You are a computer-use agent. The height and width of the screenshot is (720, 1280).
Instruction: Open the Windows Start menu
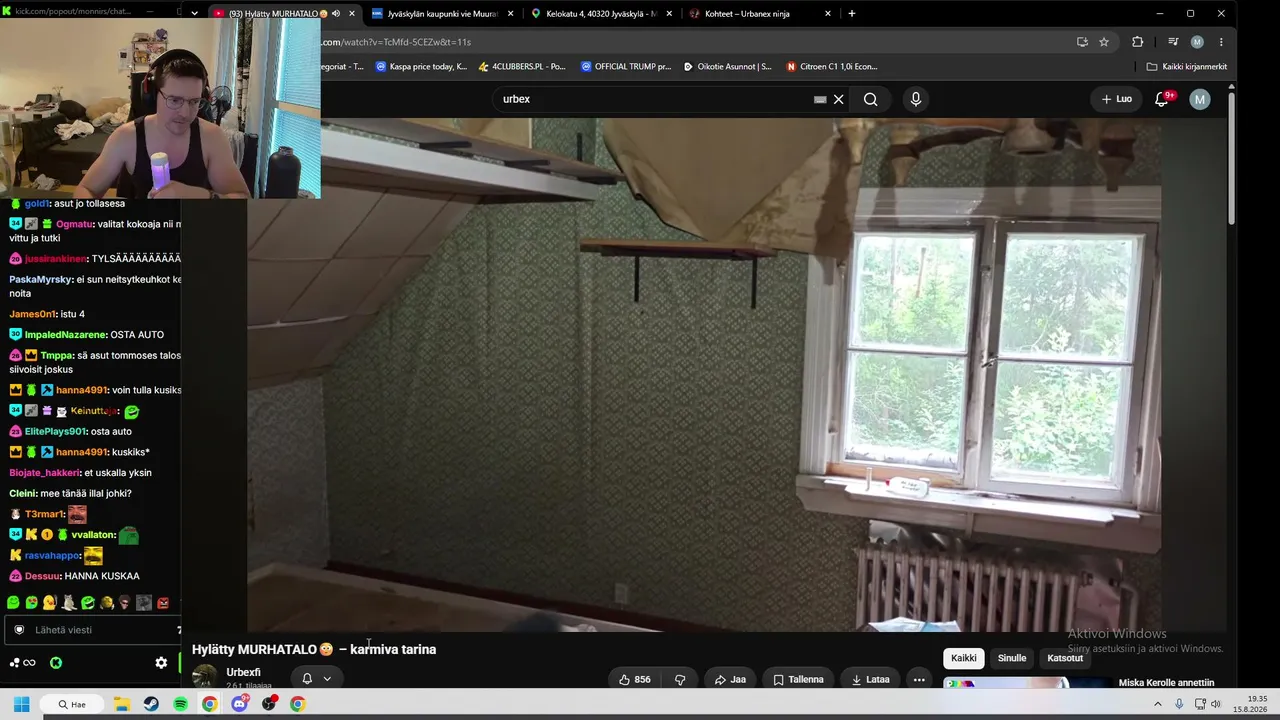(21, 704)
